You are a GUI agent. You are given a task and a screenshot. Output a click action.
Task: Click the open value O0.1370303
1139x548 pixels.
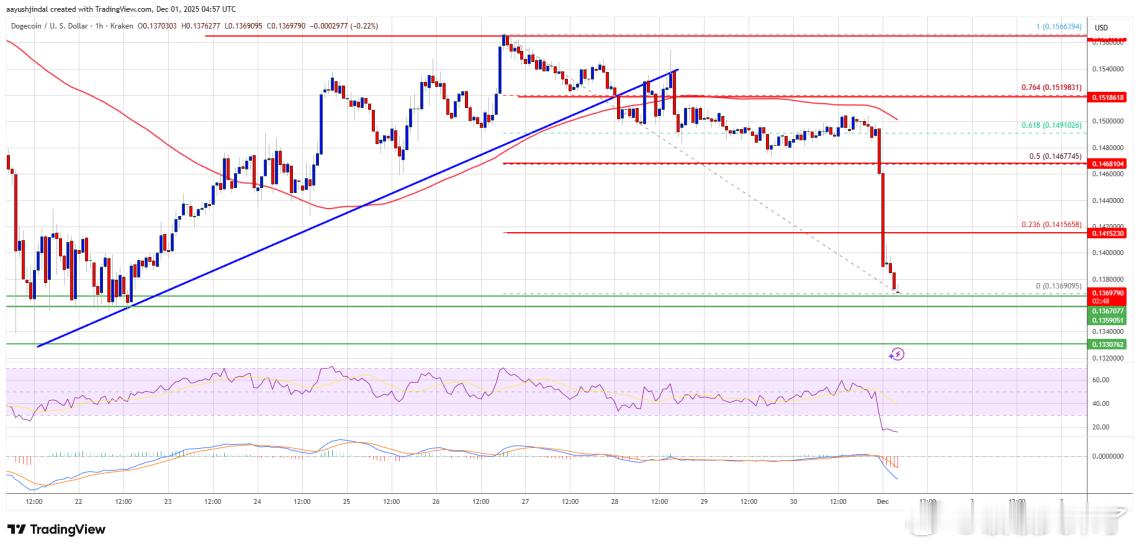coord(155,25)
